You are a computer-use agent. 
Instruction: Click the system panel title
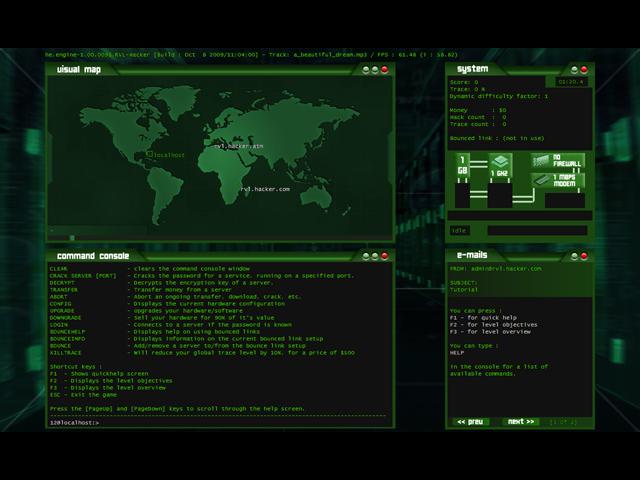[472, 69]
